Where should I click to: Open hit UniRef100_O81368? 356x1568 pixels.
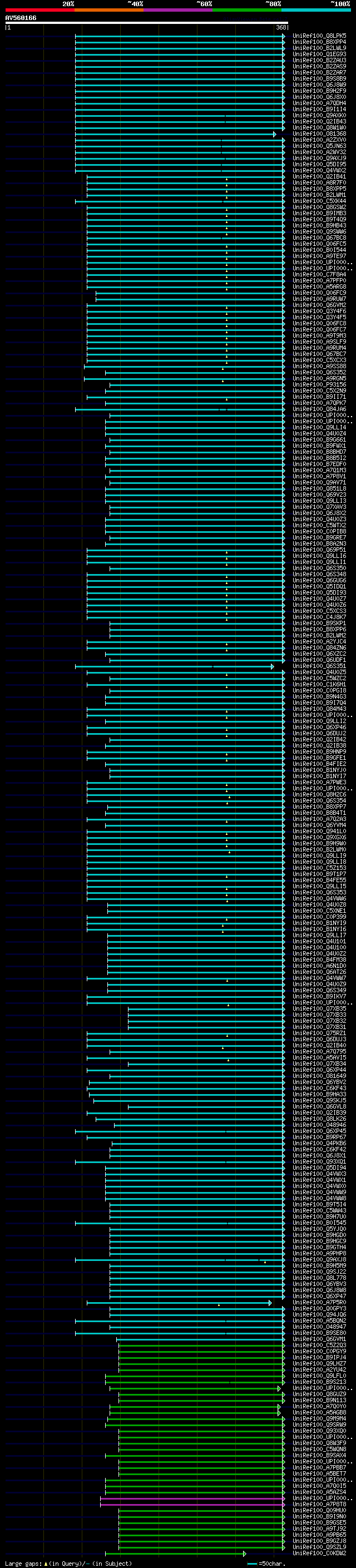pyautogui.click(x=319, y=134)
